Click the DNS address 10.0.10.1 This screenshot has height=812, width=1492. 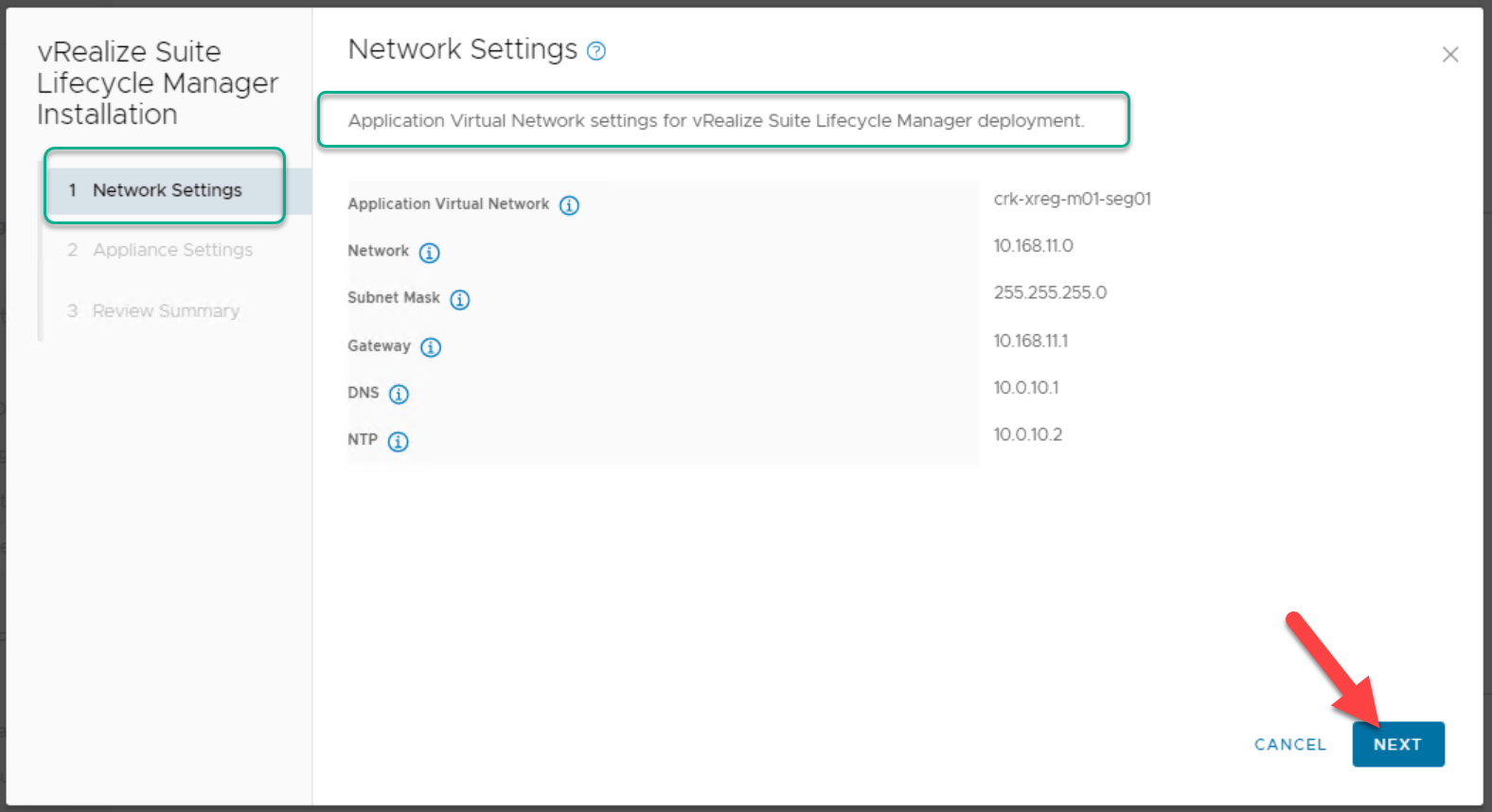point(1025,387)
